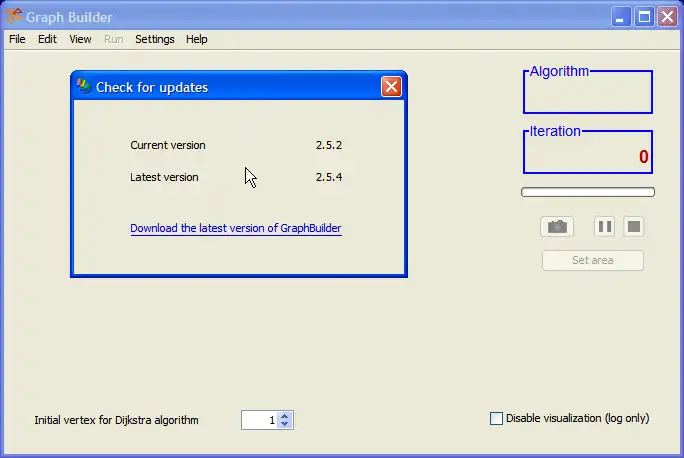Click the pause button icon
The height and width of the screenshot is (458, 684).
[x=605, y=226]
